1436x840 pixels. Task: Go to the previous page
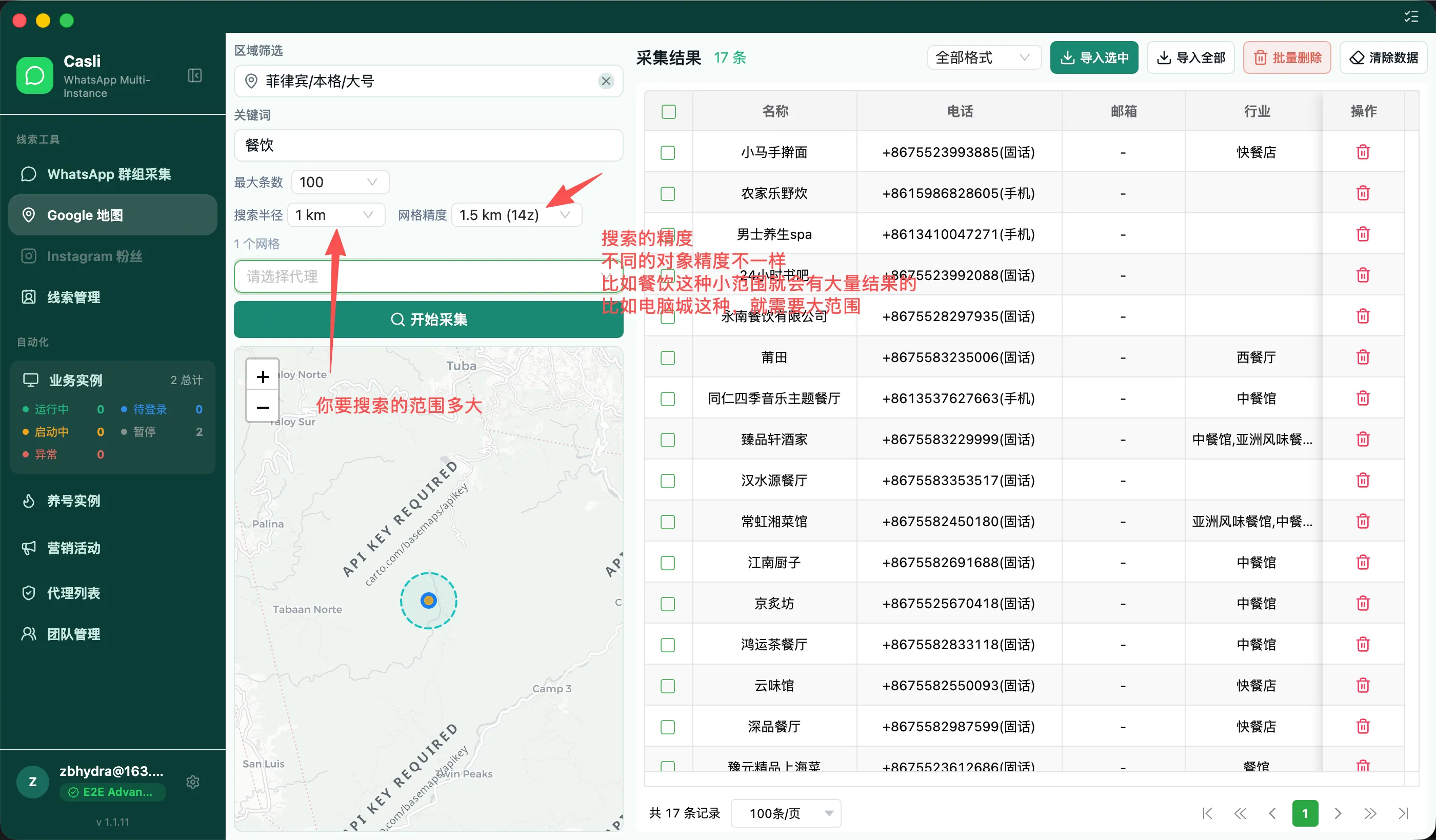coord(1272,813)
